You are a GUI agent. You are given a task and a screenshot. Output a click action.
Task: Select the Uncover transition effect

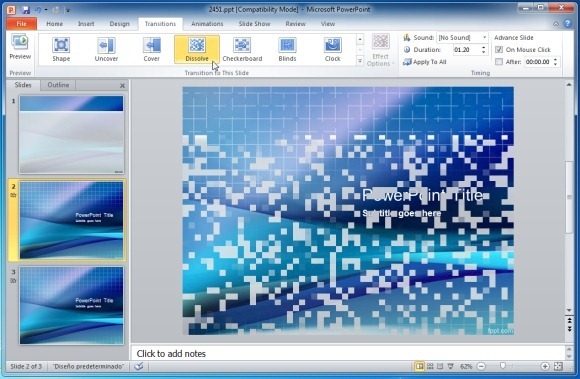tap(106, 49)
